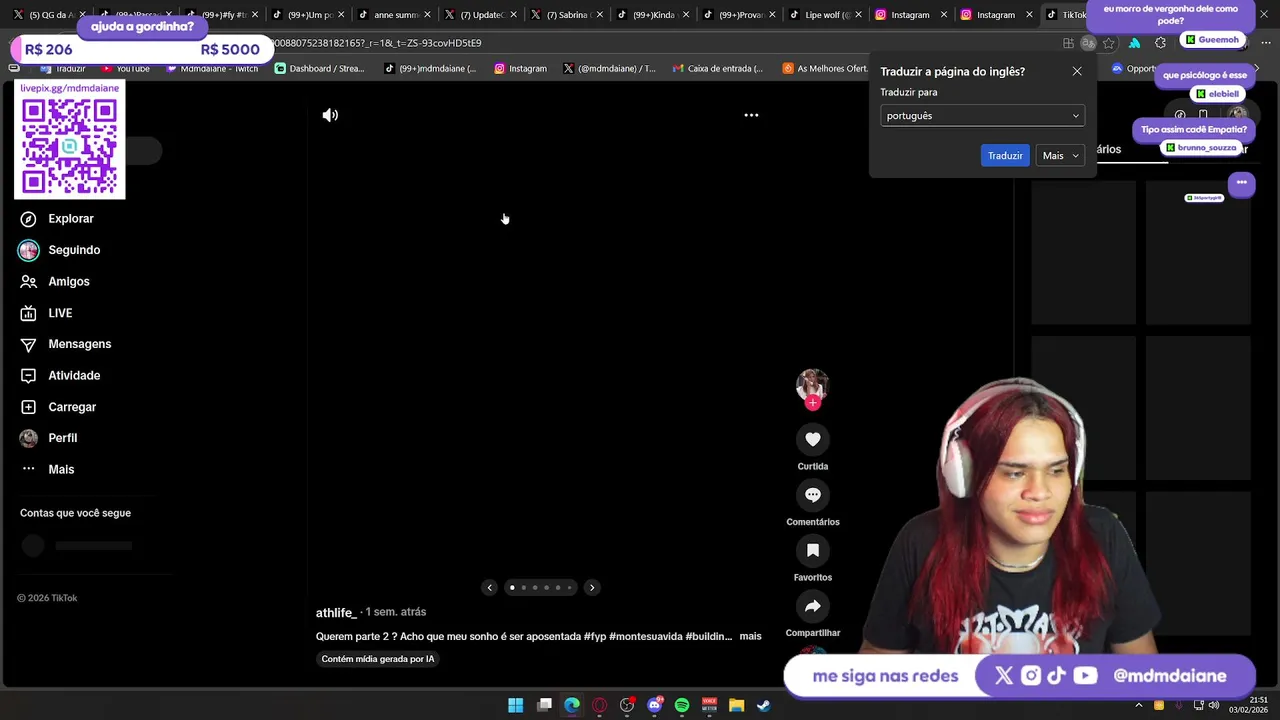
Task: Expand the caption with the mais link
Action: (750, 636)
